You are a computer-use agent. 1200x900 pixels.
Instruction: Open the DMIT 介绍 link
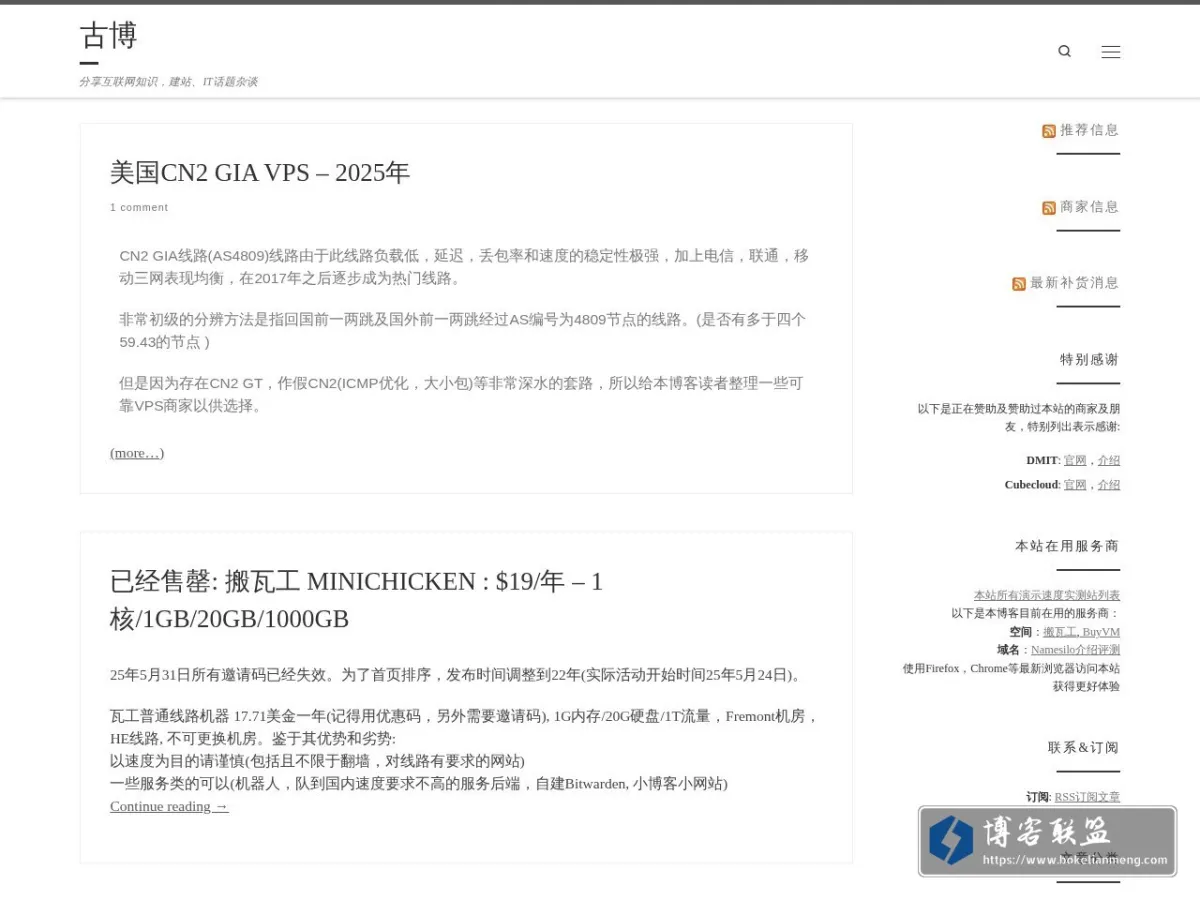[x=1109, y=461]
